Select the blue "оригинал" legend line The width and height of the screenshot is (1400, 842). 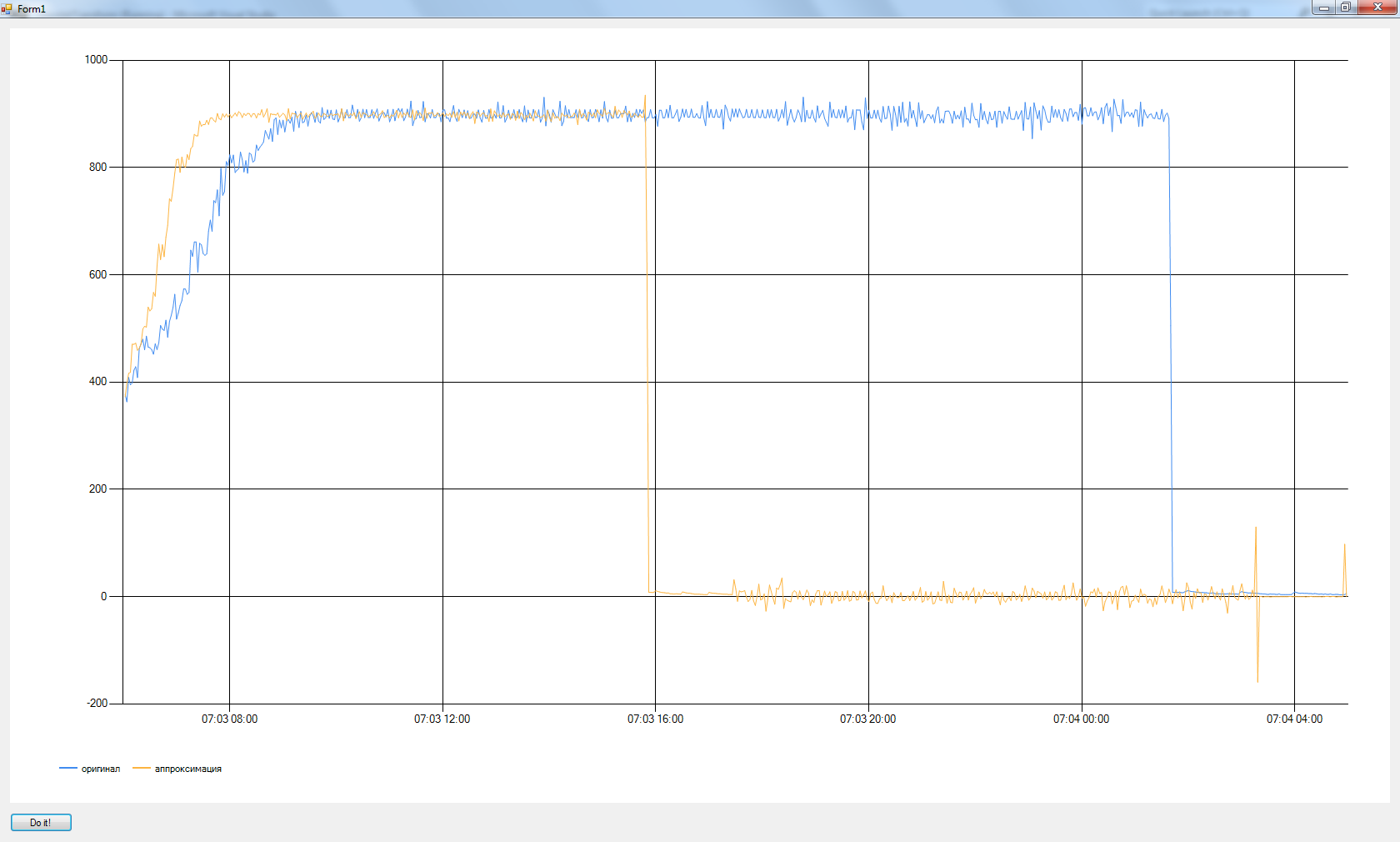[68, 768]
